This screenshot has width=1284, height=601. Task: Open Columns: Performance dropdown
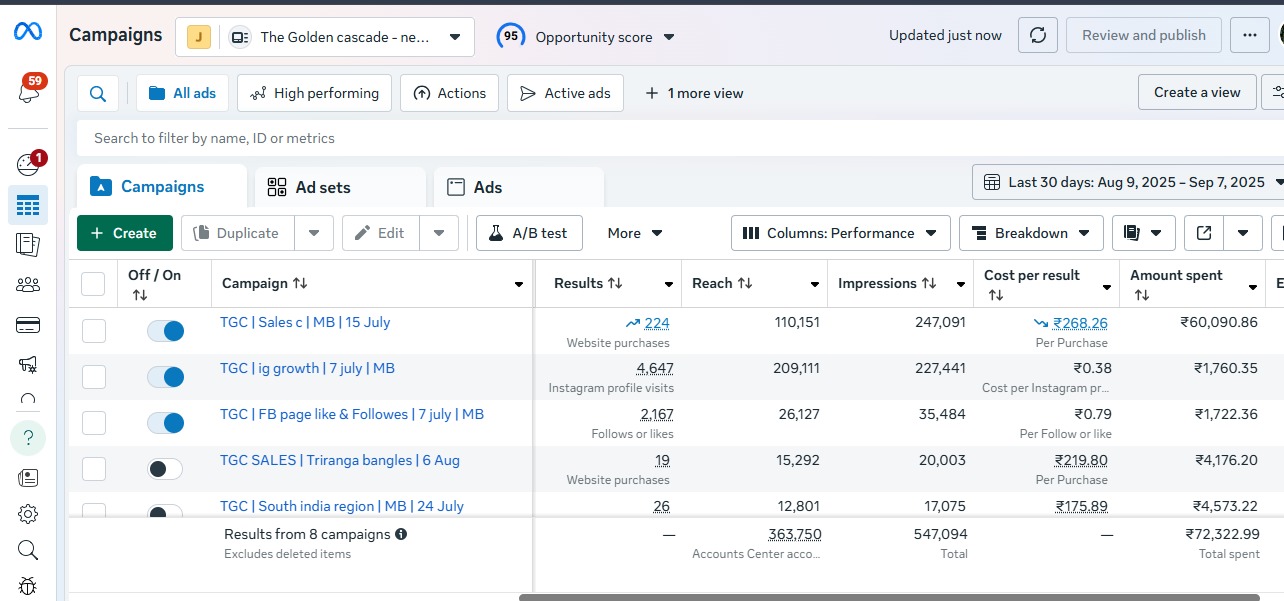pyautogui.click(x=840, y=233)
